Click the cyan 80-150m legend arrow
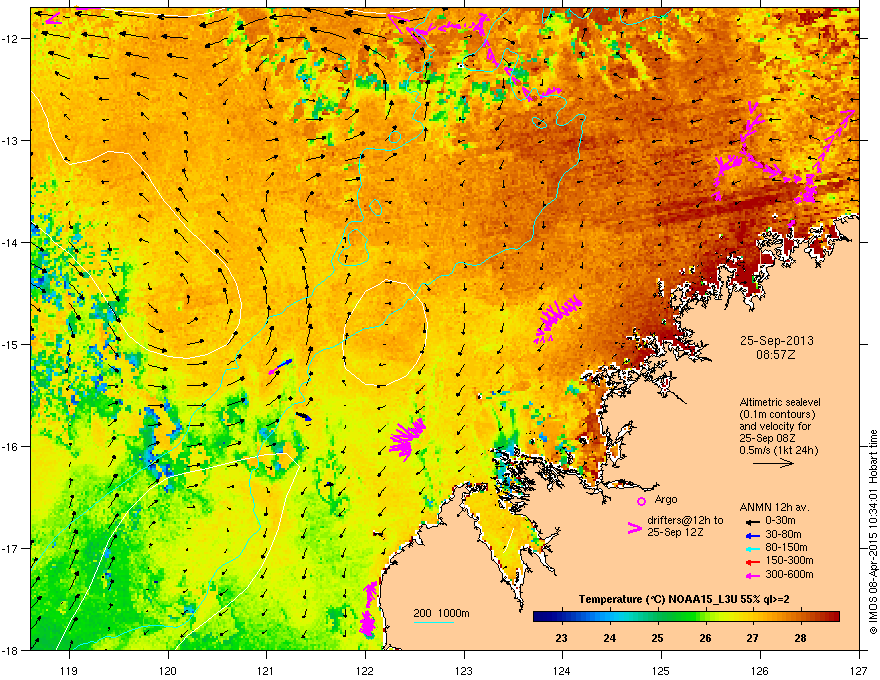 (x=752, y=548)
